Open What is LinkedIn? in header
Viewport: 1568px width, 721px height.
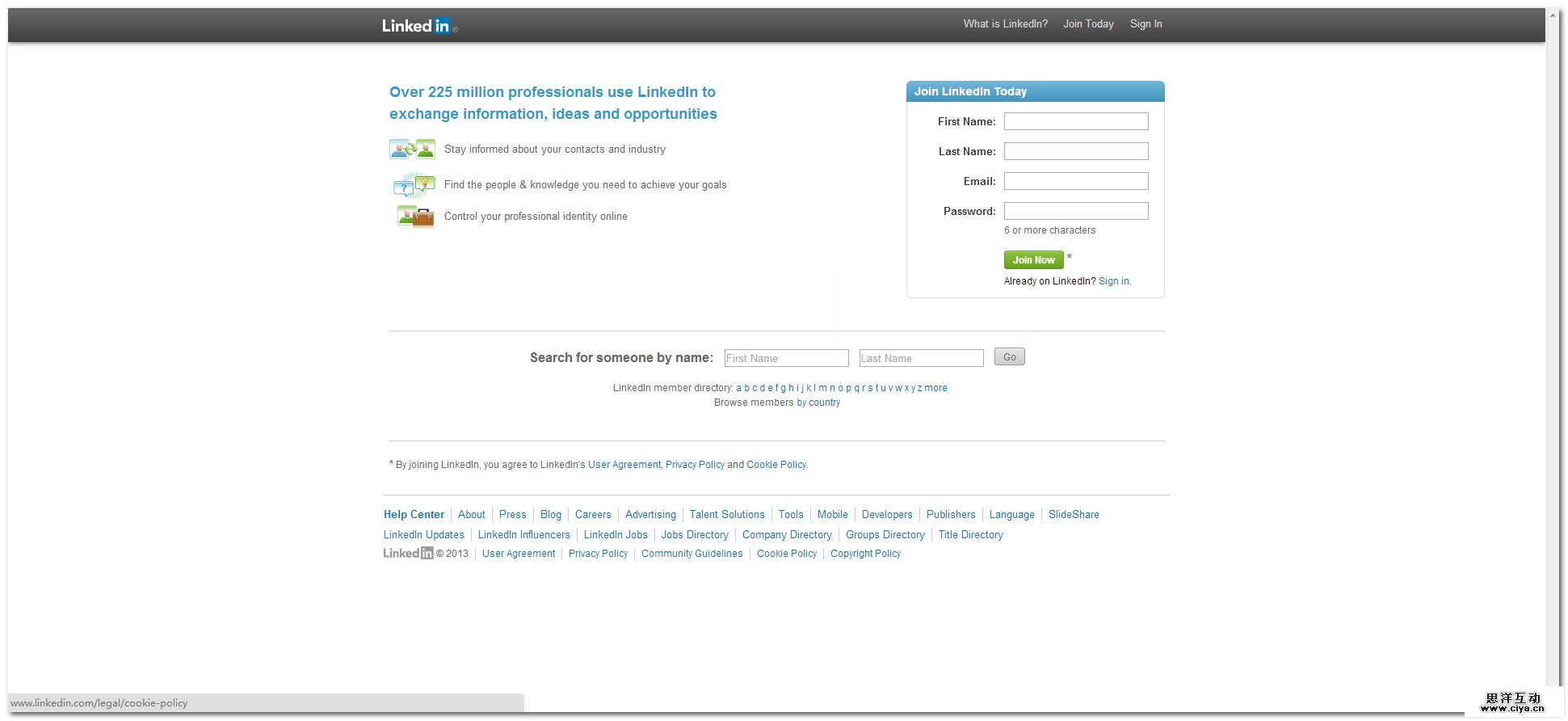1005,24
